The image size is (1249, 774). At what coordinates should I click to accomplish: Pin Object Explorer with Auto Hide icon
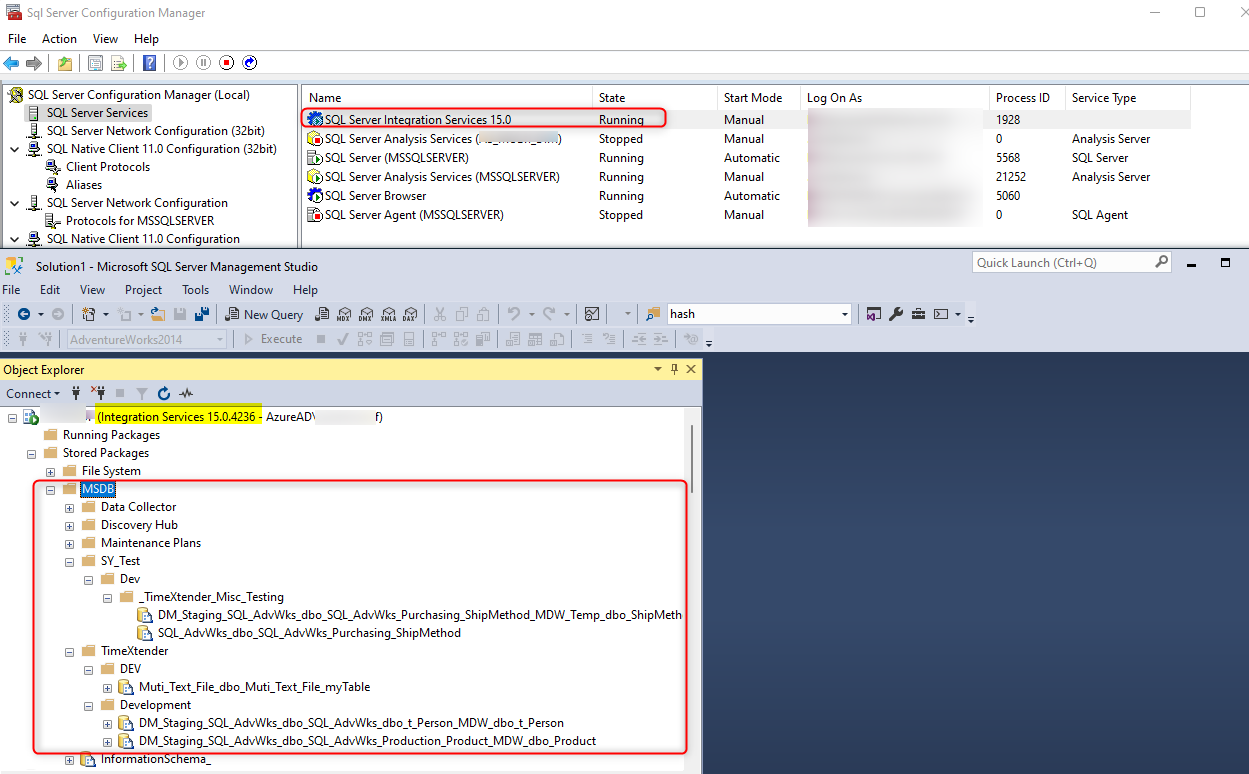[x=675, y=369]
